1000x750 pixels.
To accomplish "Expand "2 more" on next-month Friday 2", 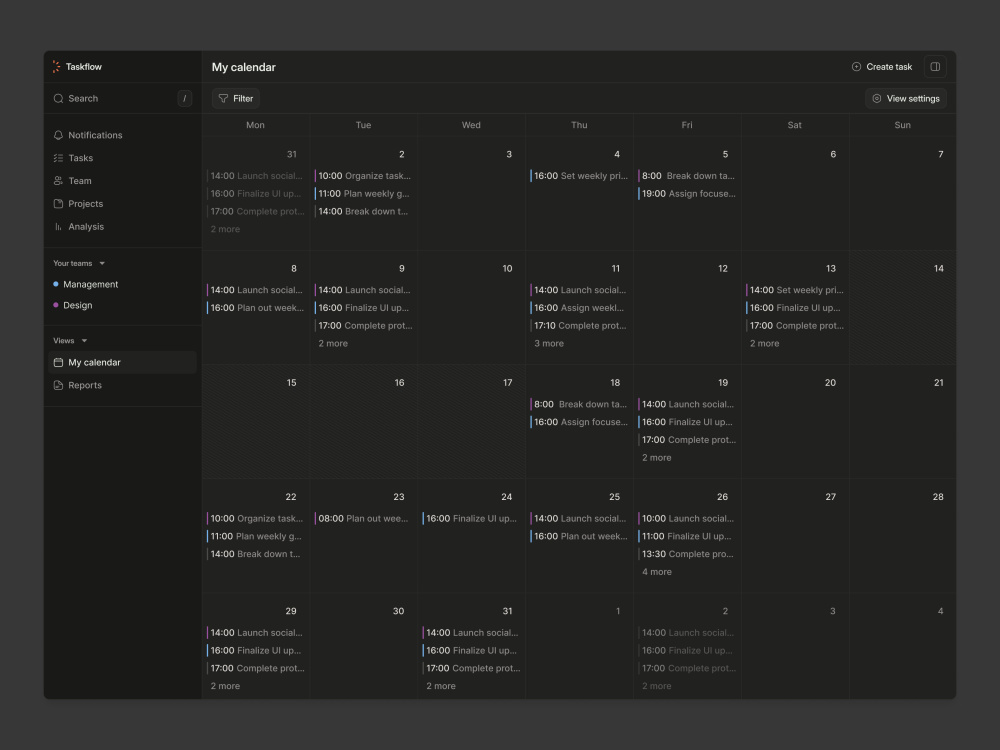I will click(x=657, y=686).
